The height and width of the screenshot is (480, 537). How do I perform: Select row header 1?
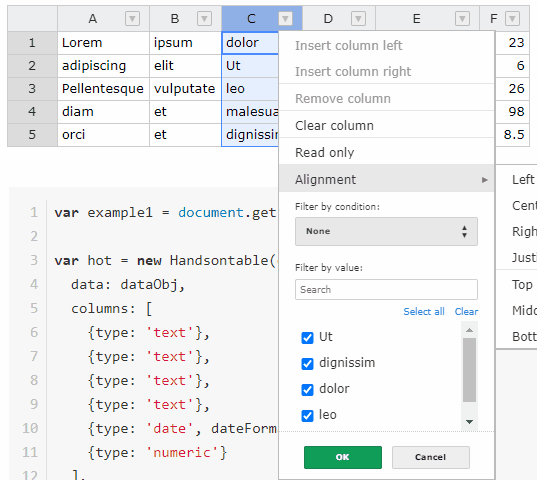click(x=32, y=43)
